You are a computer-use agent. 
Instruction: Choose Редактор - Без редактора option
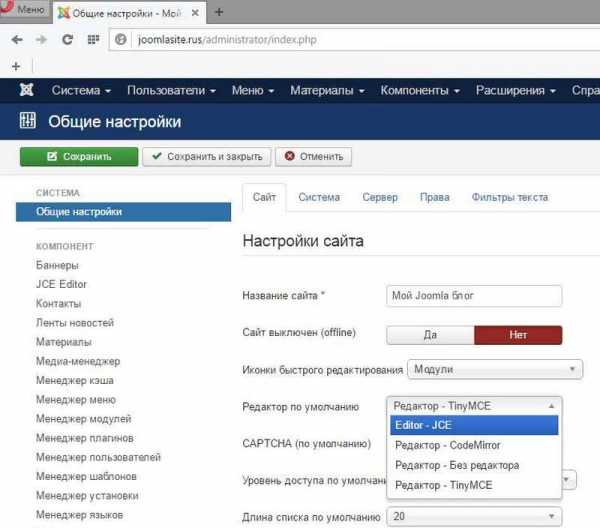click(474, 465)
